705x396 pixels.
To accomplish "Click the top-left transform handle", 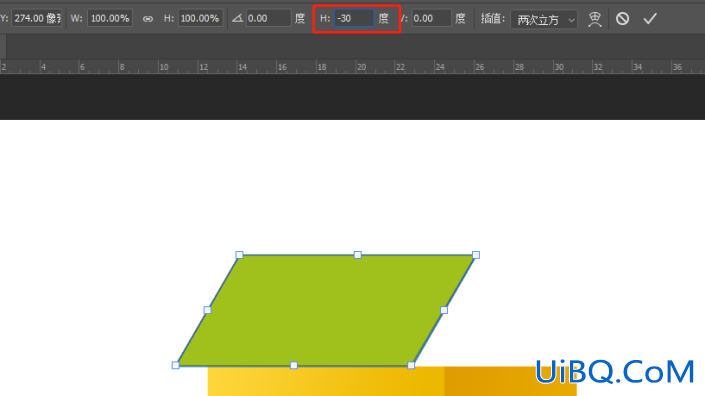I will [239, 255].
